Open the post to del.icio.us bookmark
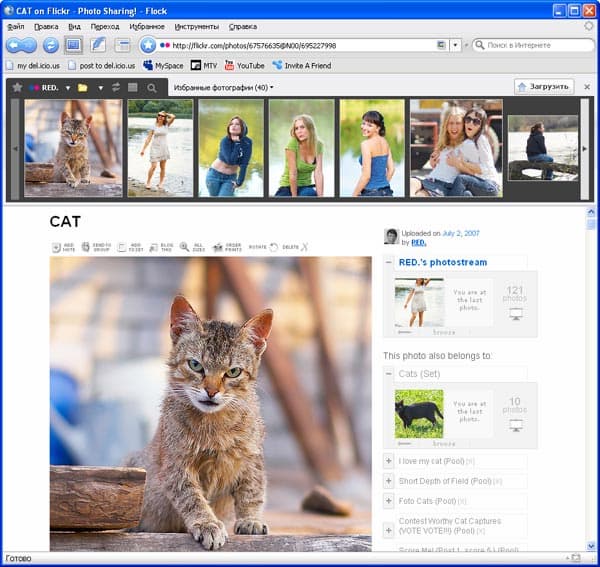Image resolution: width=600 pixels, height=567 pixels. pyautogui.click(x=102, y=65)
